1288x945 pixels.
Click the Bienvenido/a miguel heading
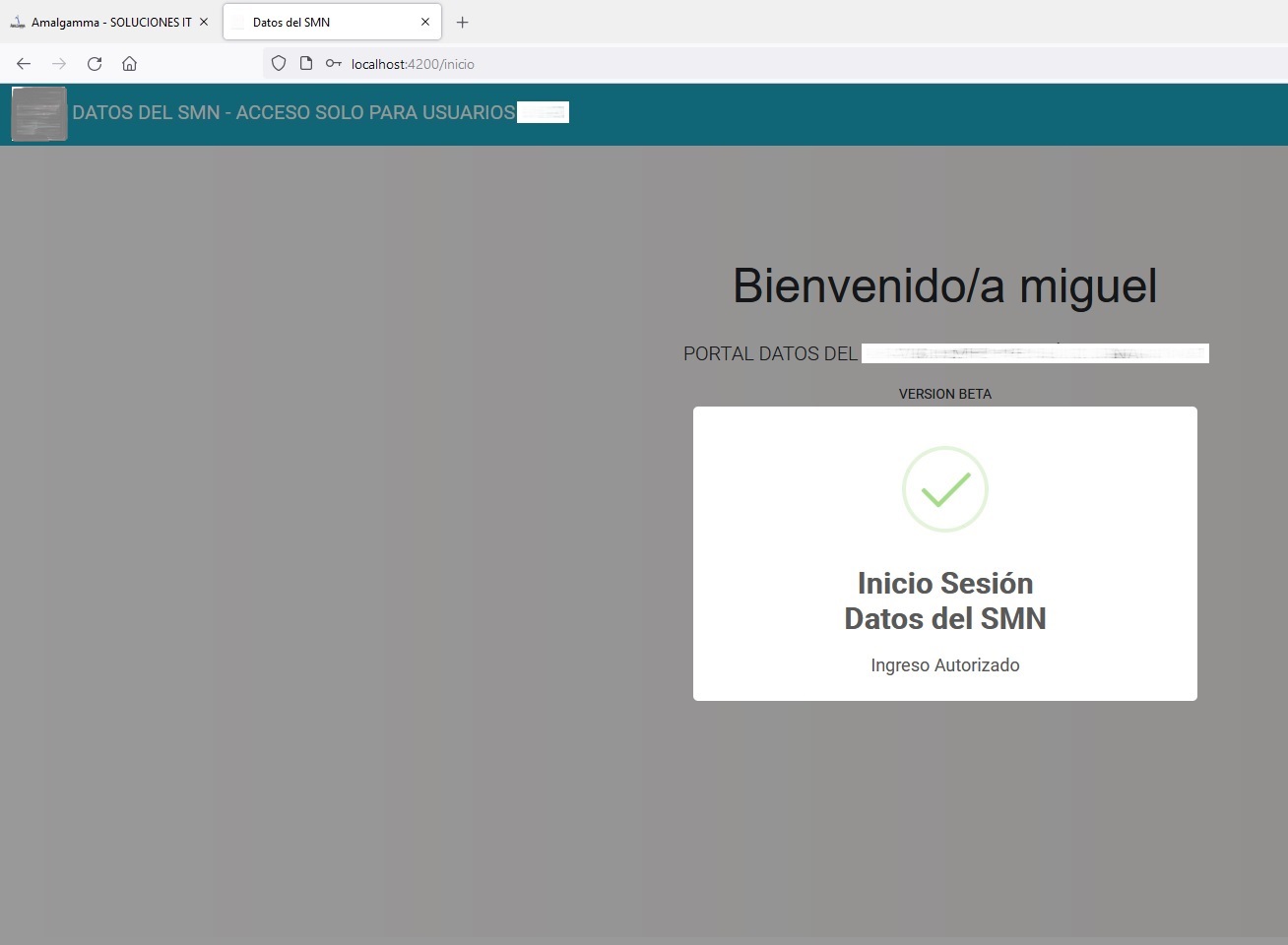944,285
